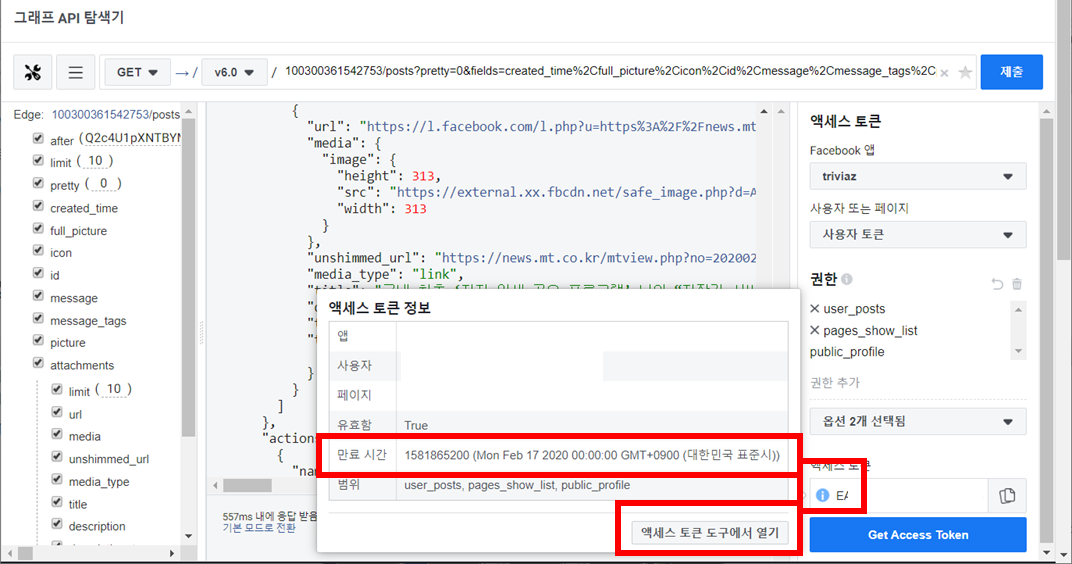Click the 제출 submit button
Image resolution: width=1072 pixels, height=564 pixels.
click(x=1011, y=72)
